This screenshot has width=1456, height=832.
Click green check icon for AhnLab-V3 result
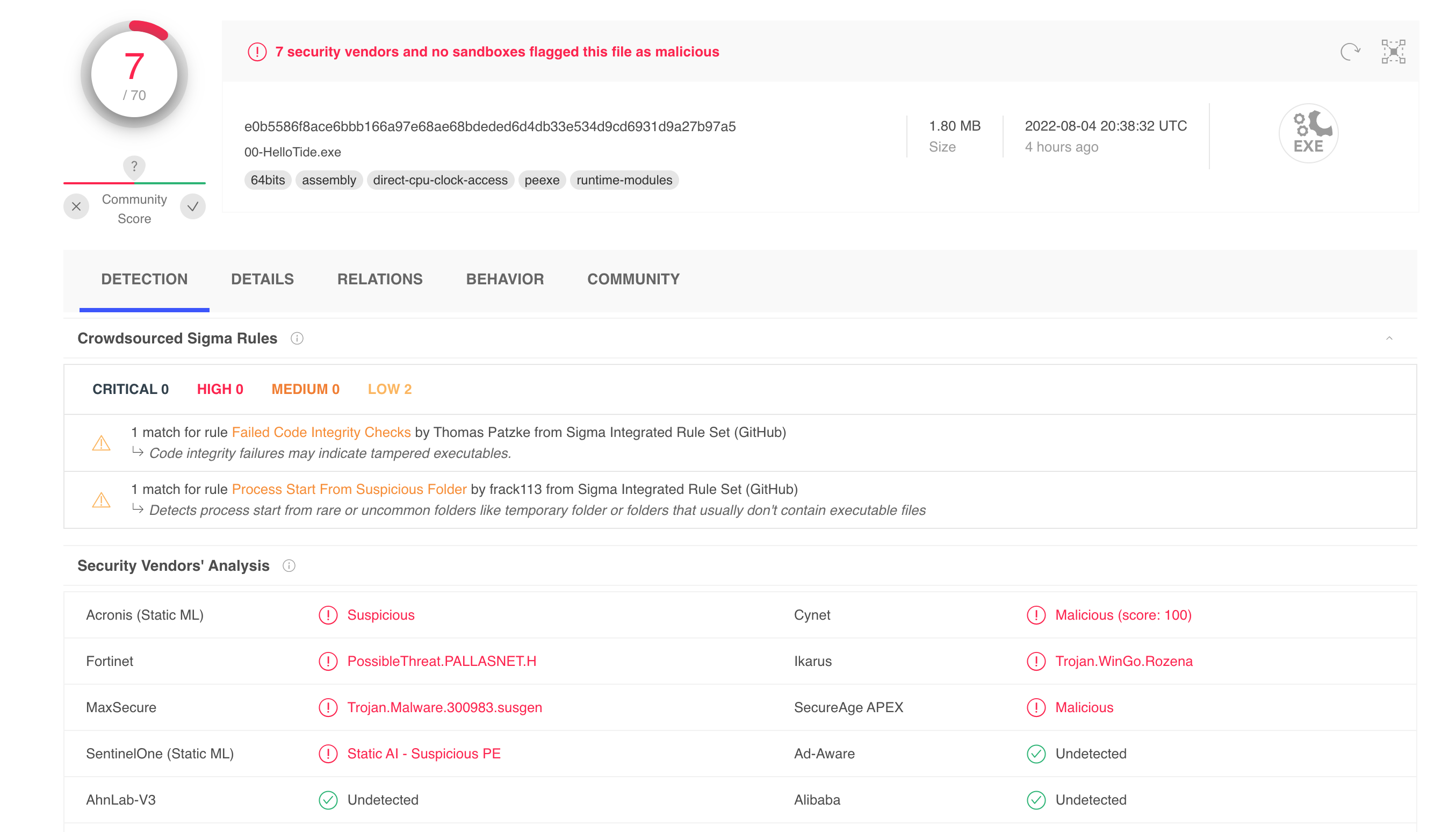coord(328,800)
